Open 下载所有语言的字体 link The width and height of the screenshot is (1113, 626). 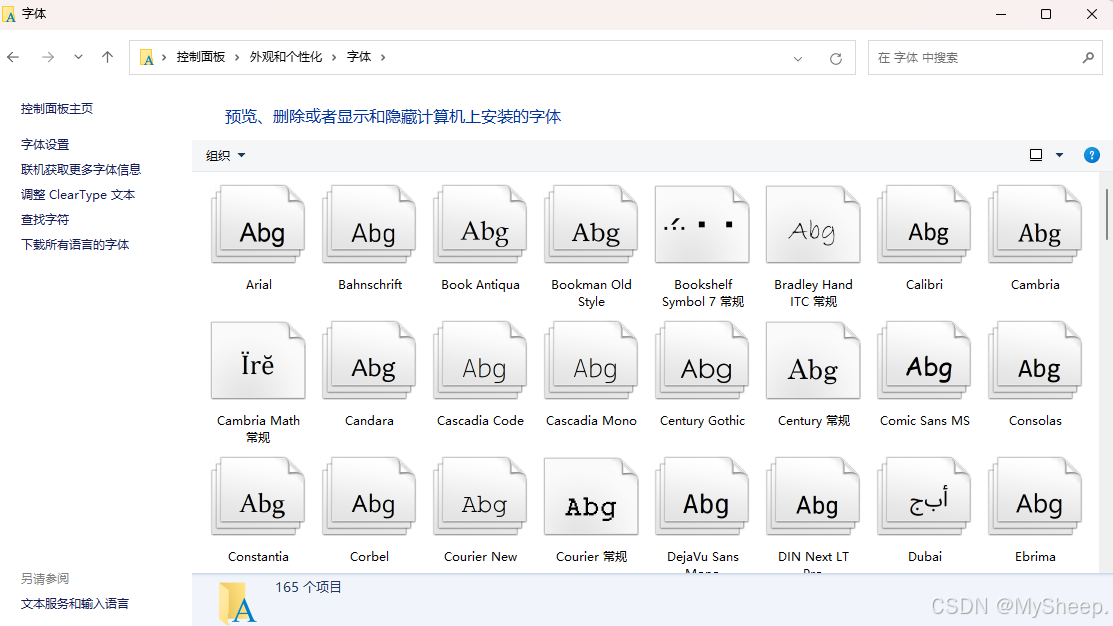75,245
